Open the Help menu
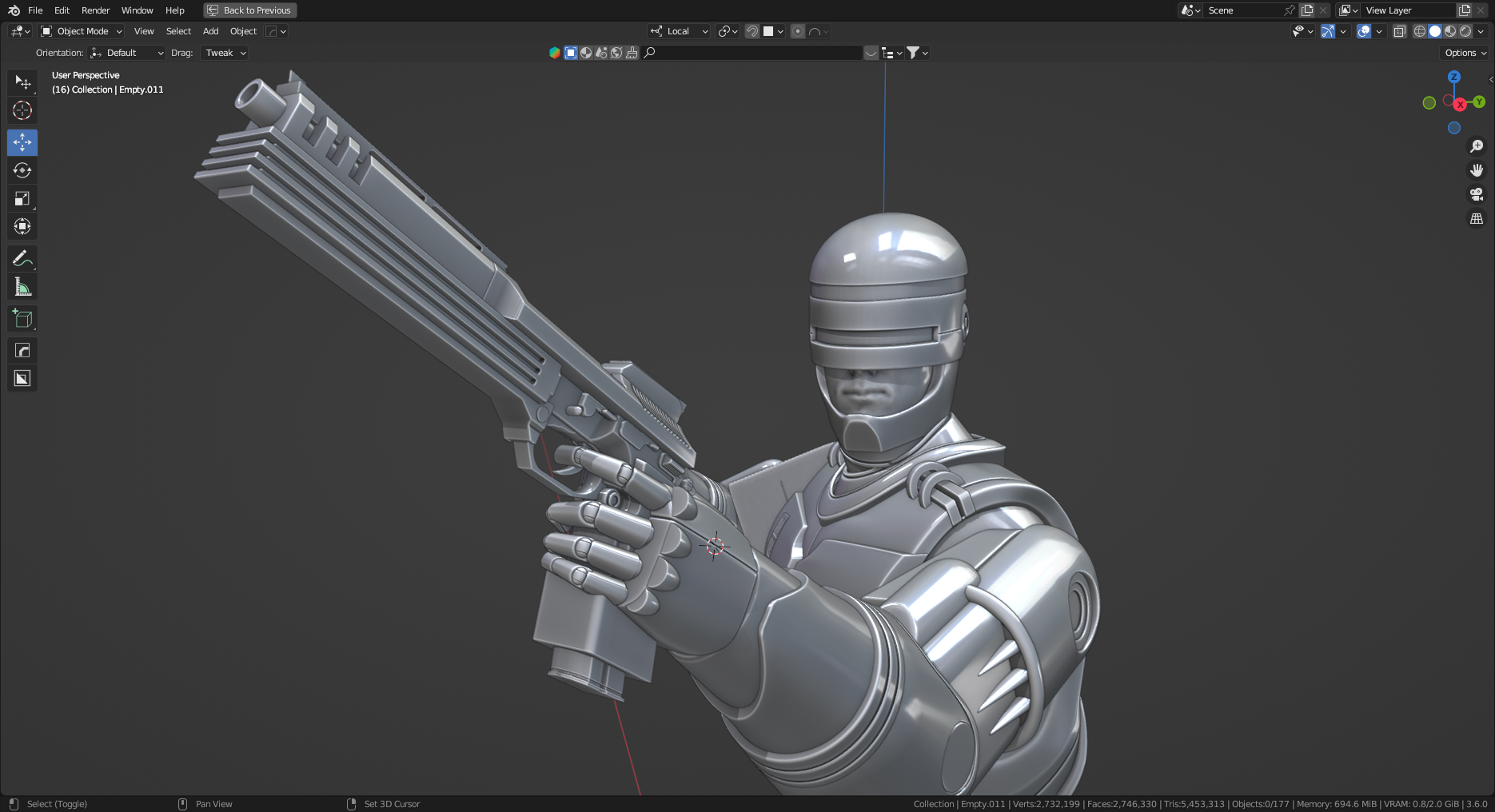The width and height of the screenshot is (1495, 812). pos(174,10)
